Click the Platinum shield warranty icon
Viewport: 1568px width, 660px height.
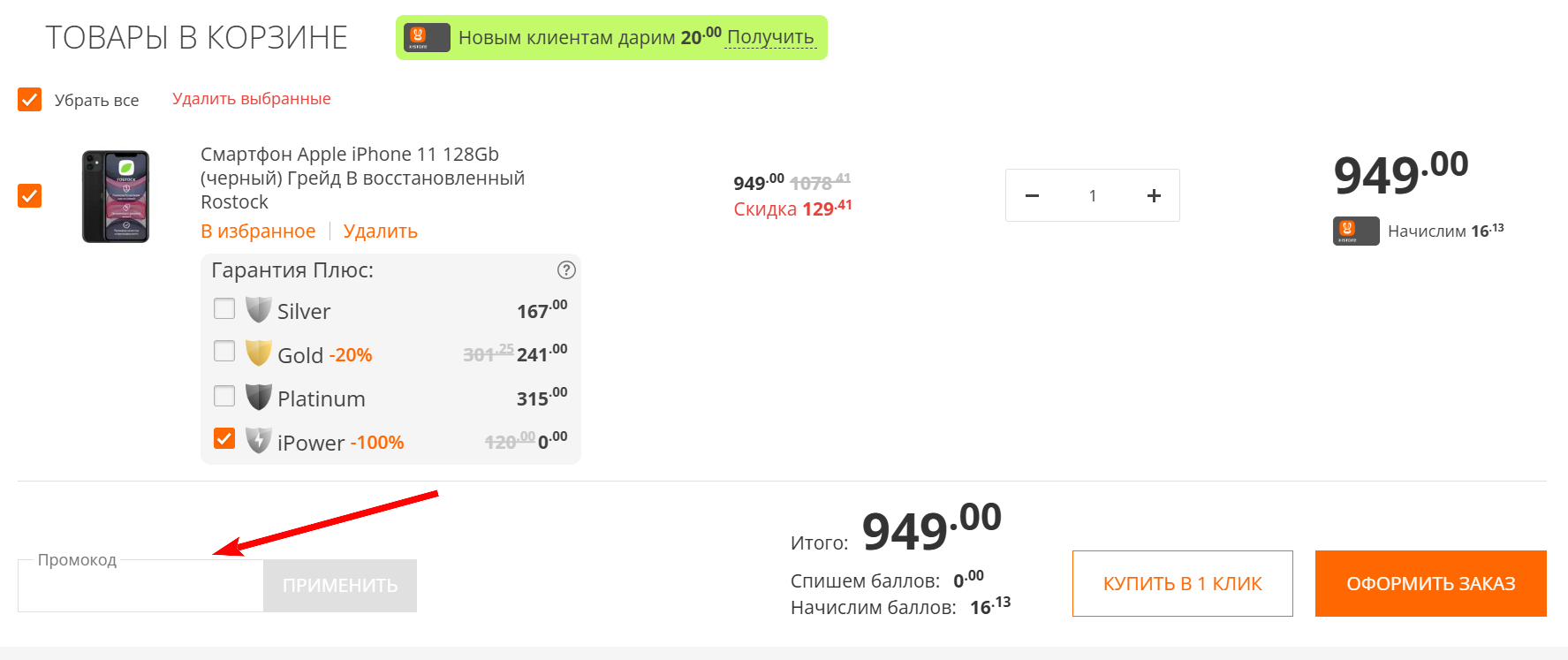tap(258, 397)
